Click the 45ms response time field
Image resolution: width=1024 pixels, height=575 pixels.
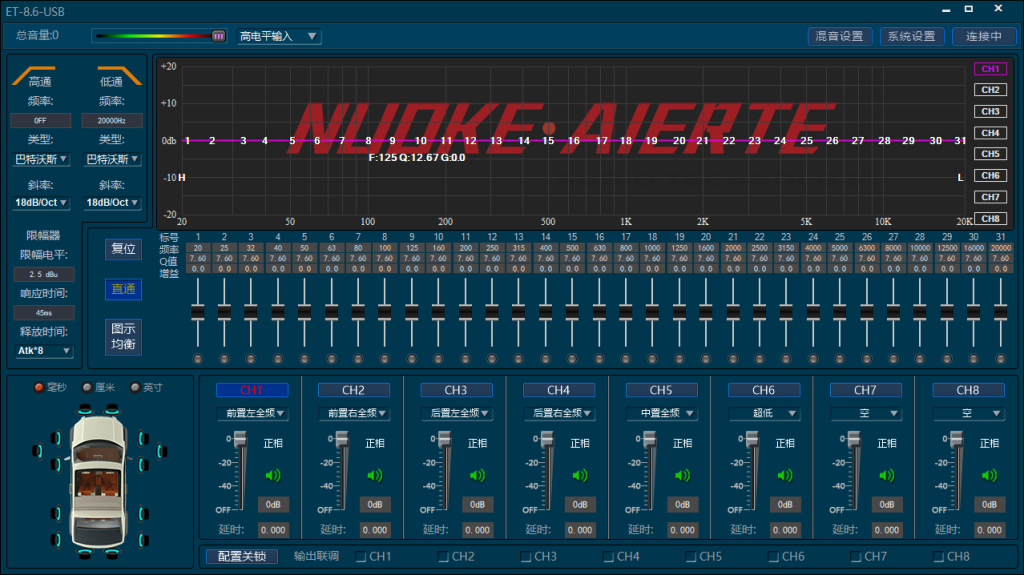(x=44, y=313)
